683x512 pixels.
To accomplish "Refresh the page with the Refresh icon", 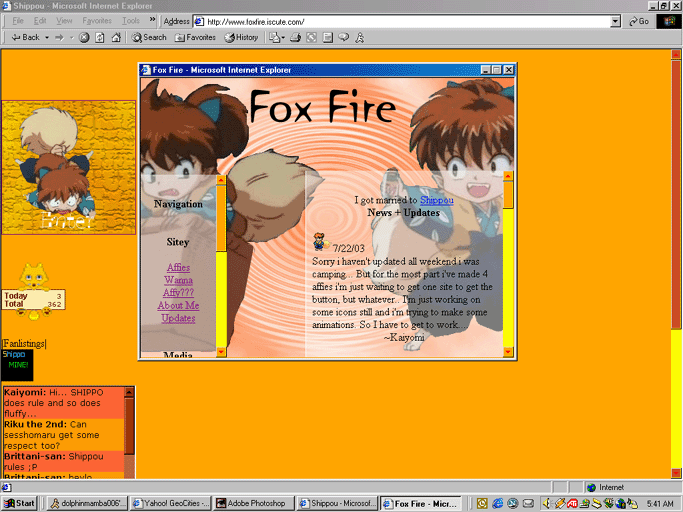I will coord(100,37).
